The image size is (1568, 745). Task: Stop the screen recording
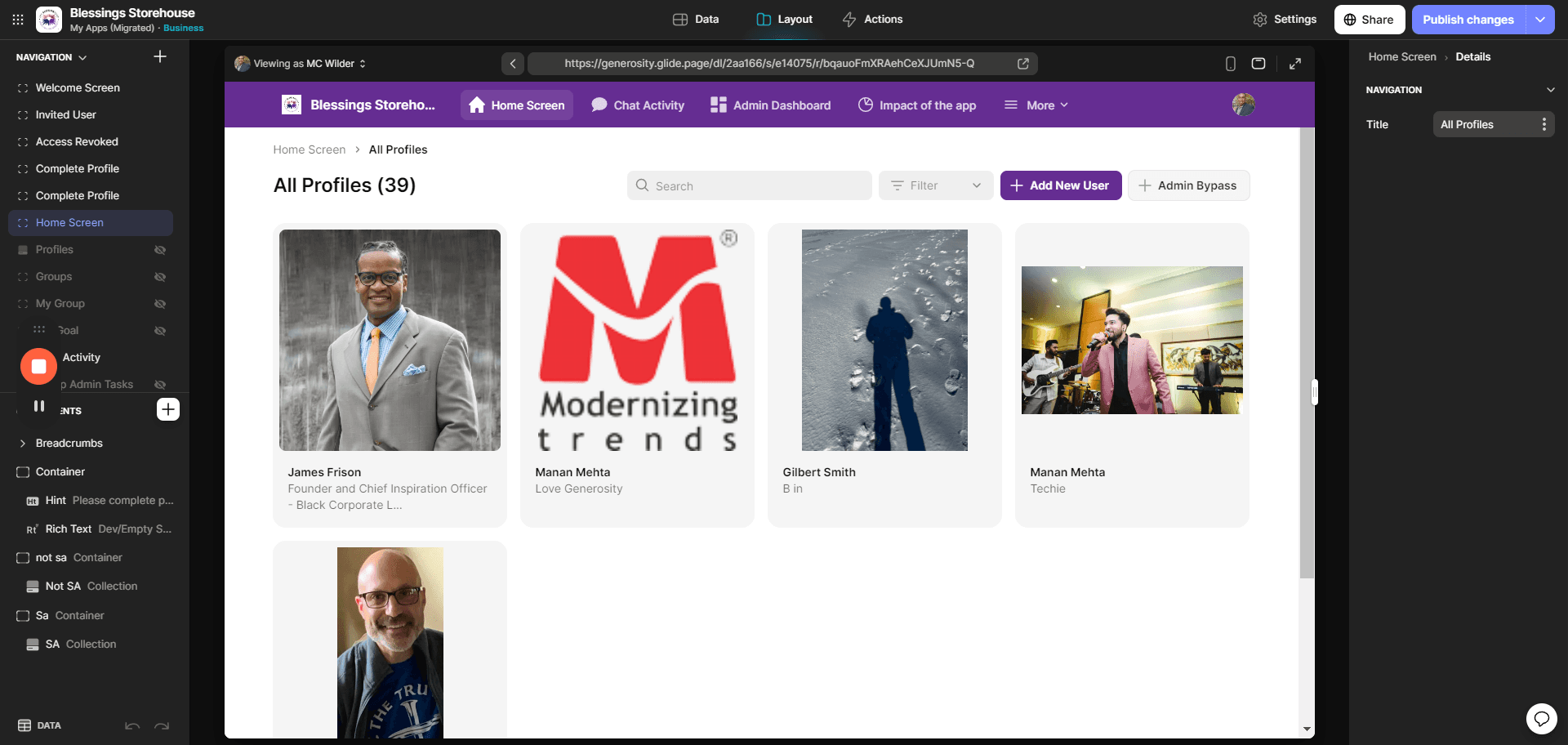(x=38, y=367)
